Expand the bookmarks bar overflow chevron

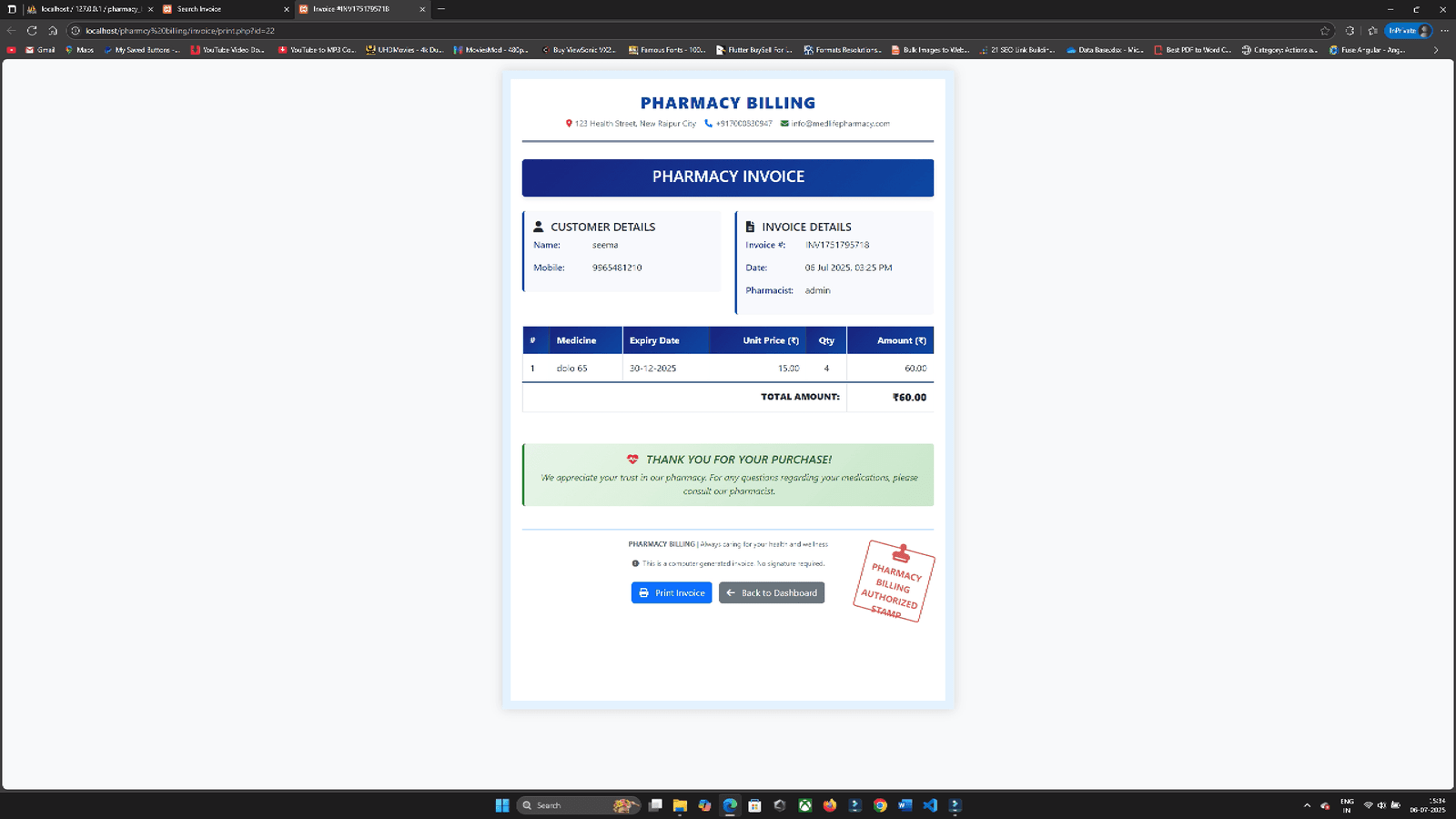point(1436,50)
